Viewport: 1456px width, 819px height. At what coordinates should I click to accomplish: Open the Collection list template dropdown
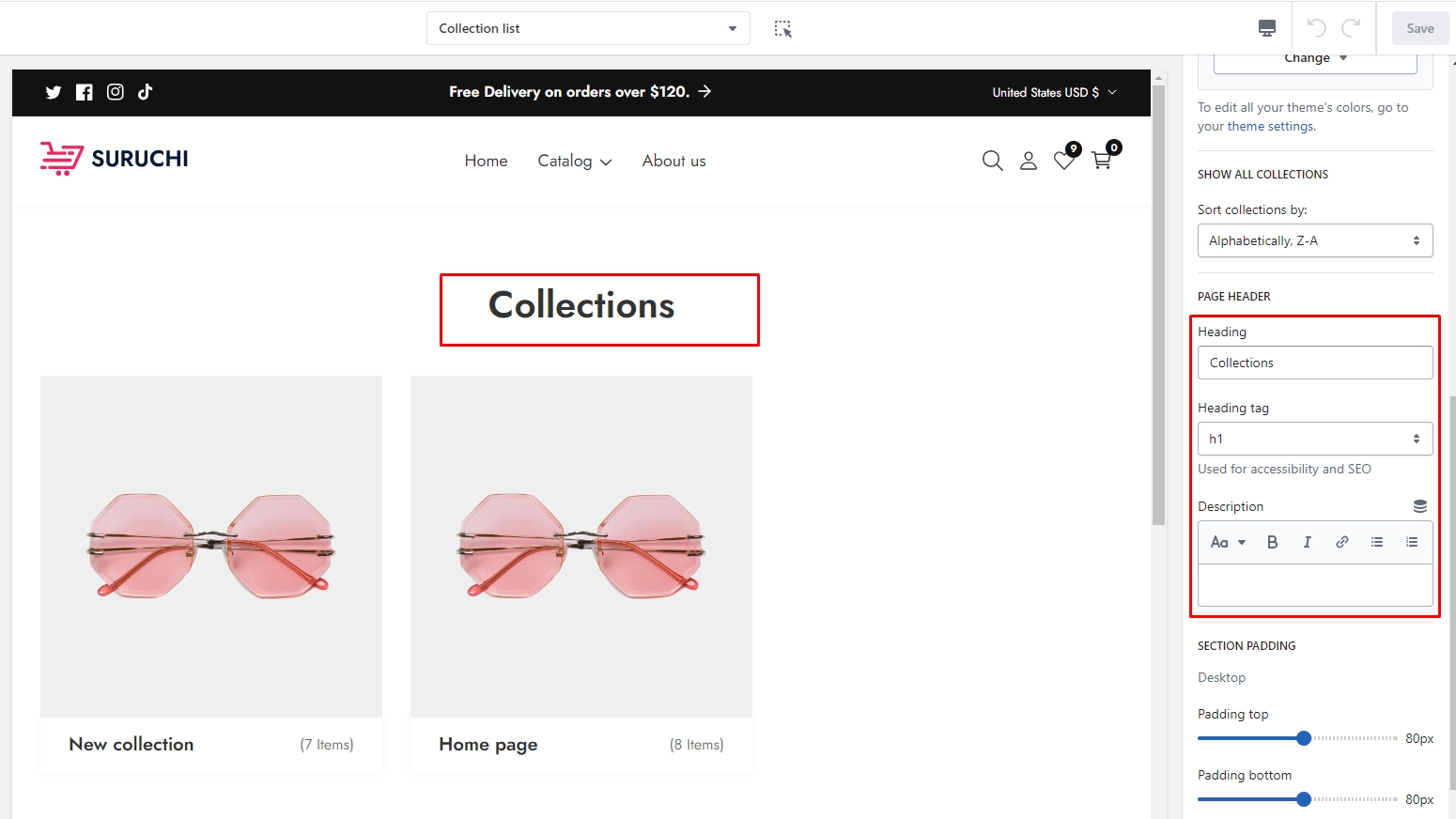[588, 28]
